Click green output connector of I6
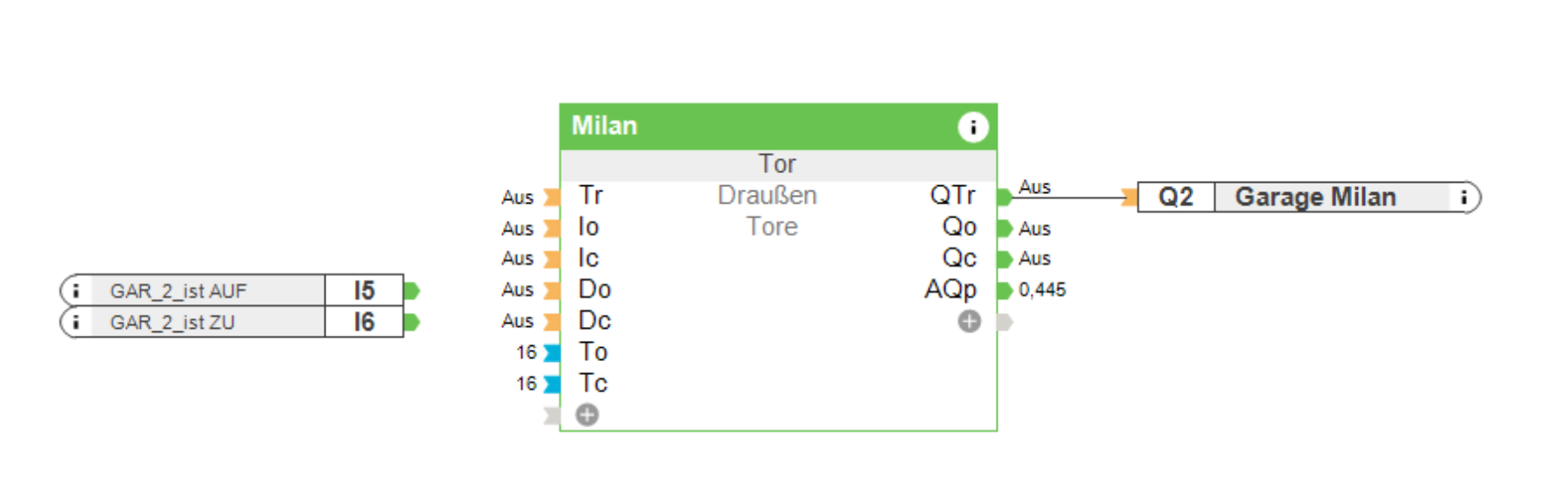This screenshot has height=500, width=1568. pos(411,323)
